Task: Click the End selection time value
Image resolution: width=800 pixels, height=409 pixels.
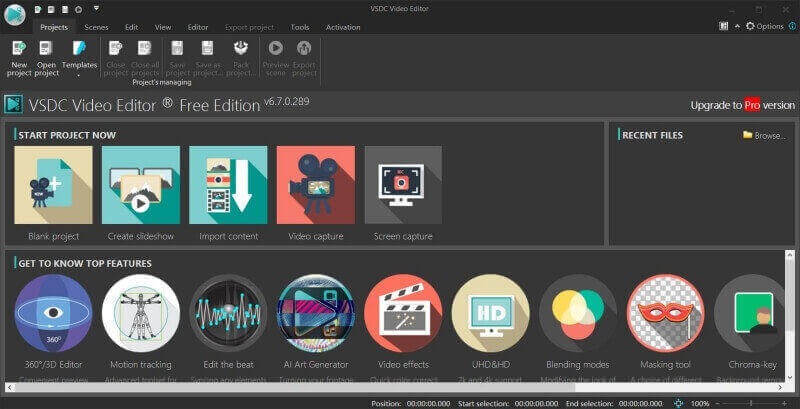Action: pyautogui.click(x=643, y=403)
